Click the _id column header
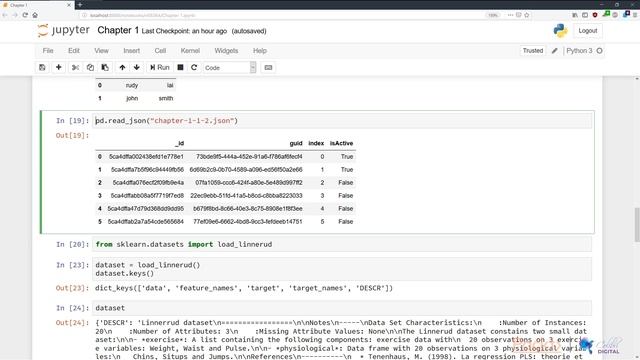Viewport: 640px width, 360px height. tap(180, 143)
